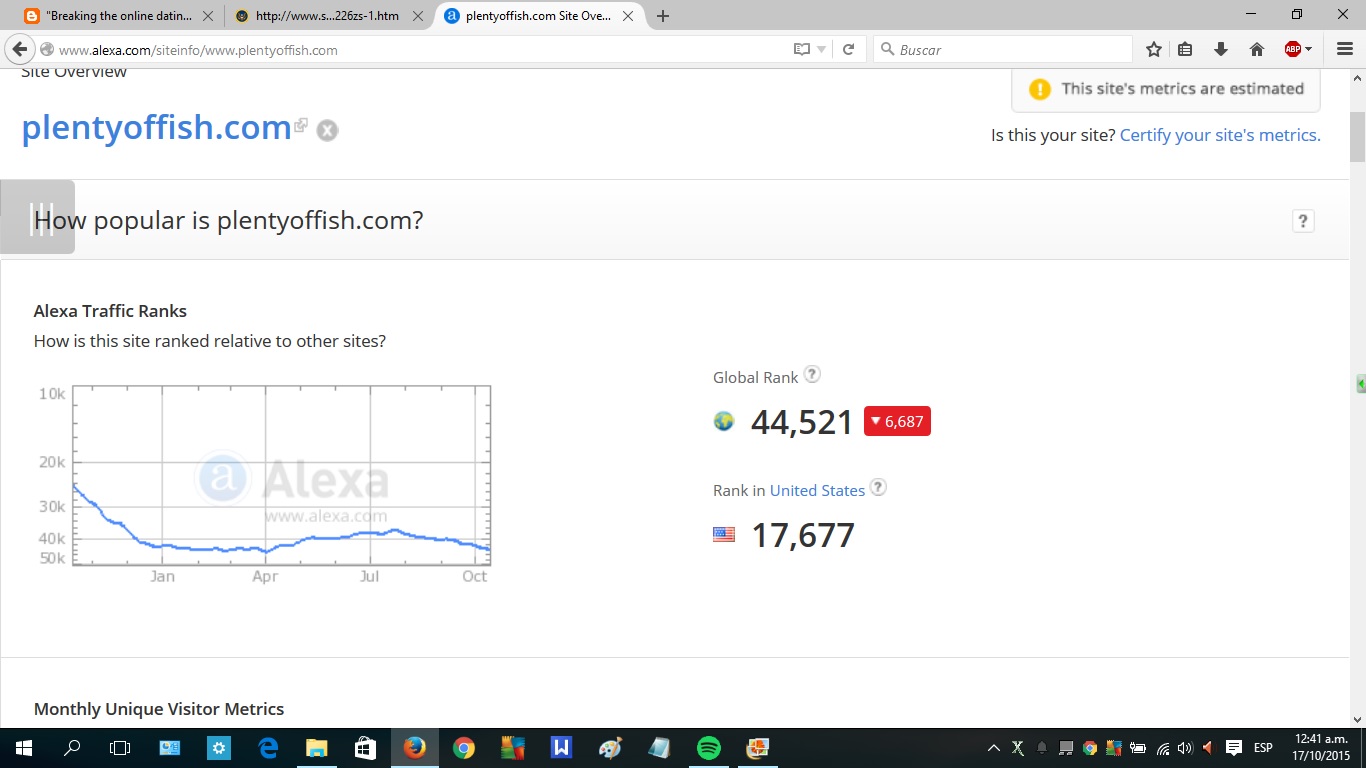The width and height of the screenshot is (1366, 768).
Task: Open a new tab with plus button
Action: click(x=662, y=16)
